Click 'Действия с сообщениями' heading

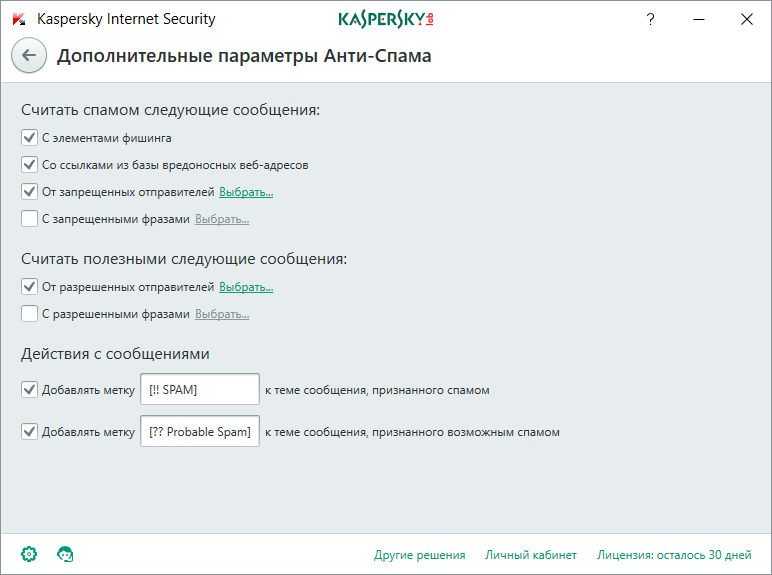pos(115,354)
